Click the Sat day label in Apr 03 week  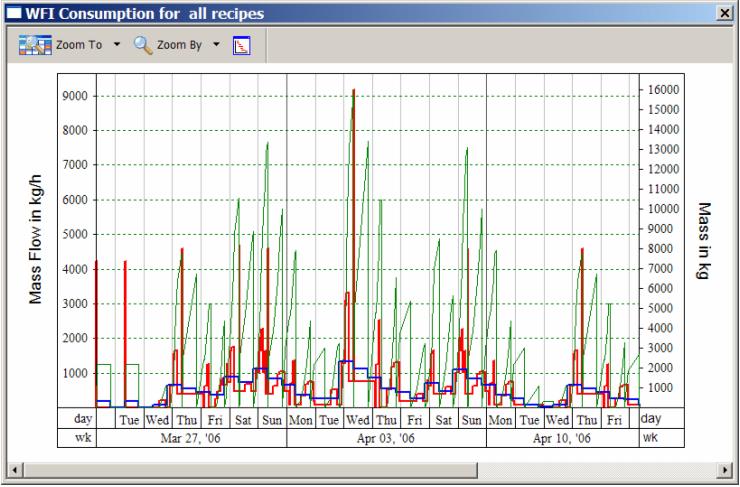pos(443,419)
